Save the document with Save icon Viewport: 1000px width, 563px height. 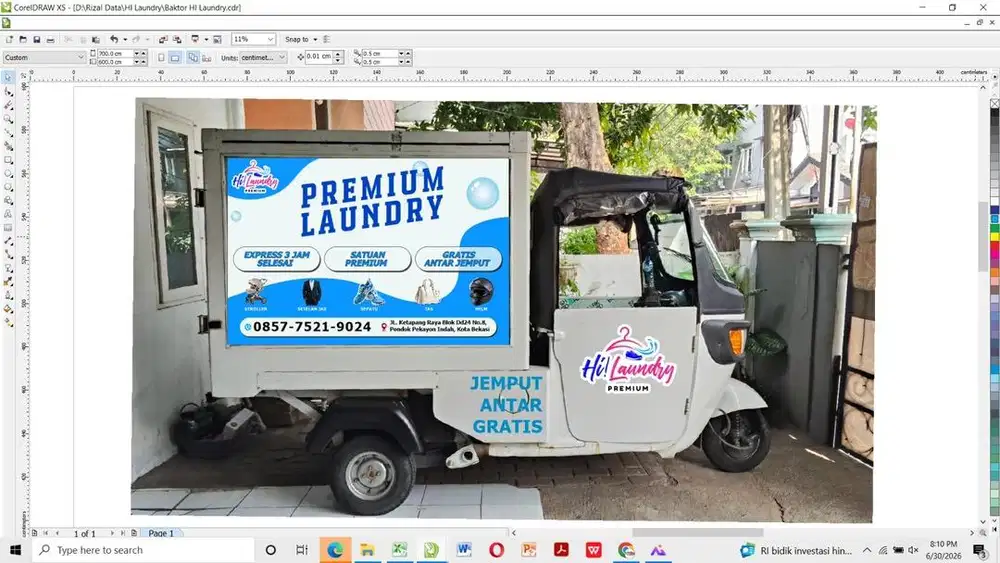pyautogui.click(x=36, y=40)
